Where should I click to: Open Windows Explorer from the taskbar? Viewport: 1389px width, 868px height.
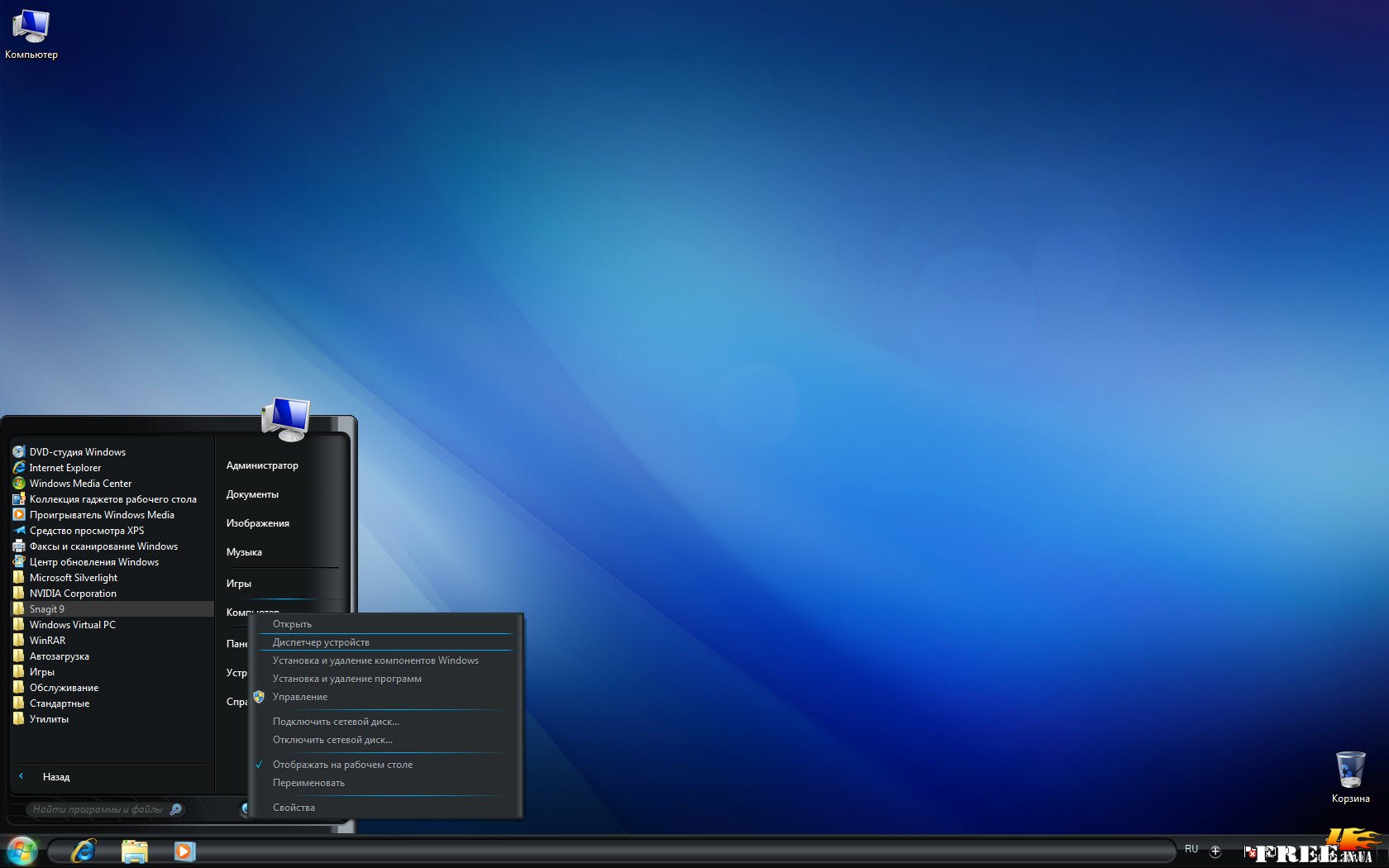pos(135,851)
